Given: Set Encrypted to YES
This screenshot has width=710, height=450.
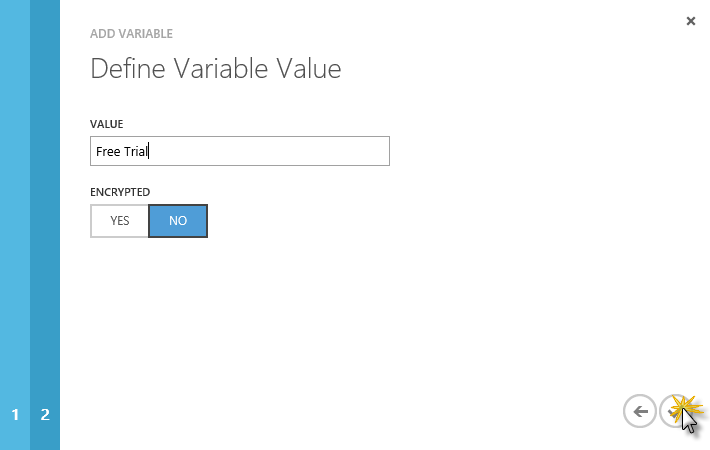Looking at the screenshot, I should 120,221.
